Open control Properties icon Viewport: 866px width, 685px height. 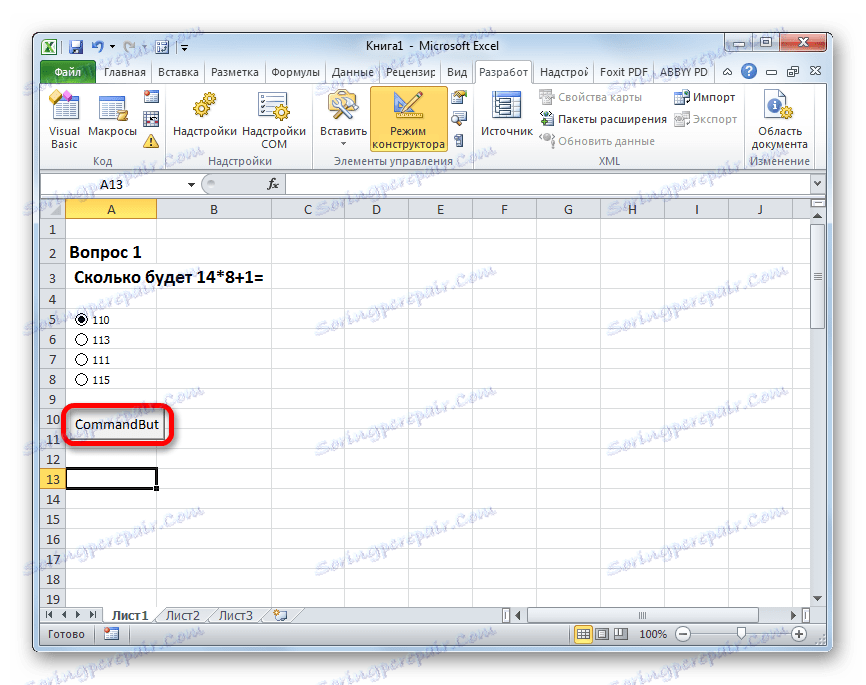(459, 97)
